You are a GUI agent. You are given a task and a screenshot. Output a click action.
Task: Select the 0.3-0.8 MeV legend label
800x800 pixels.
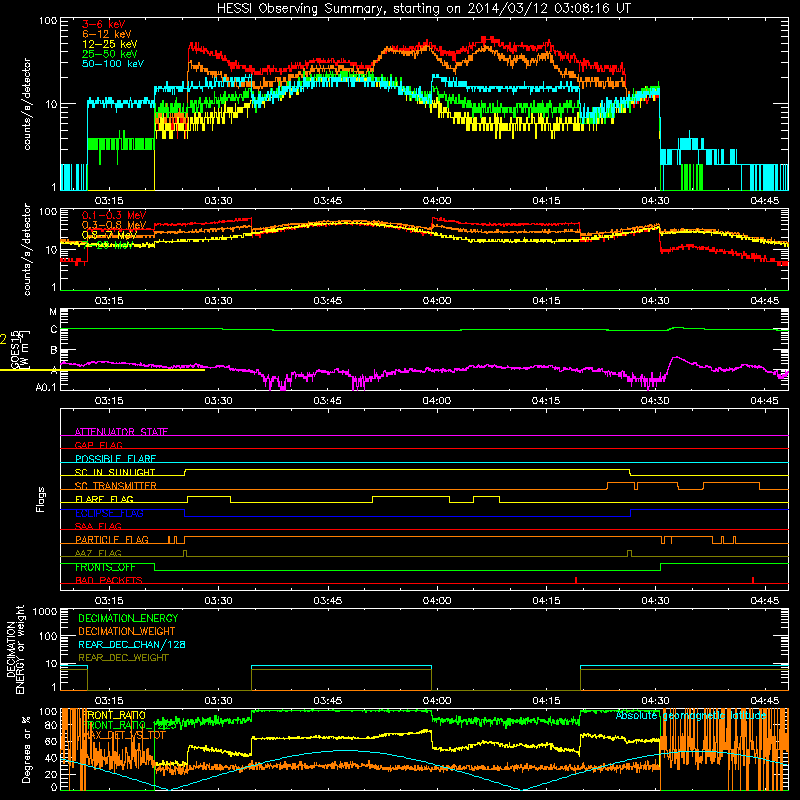point(114,225)
